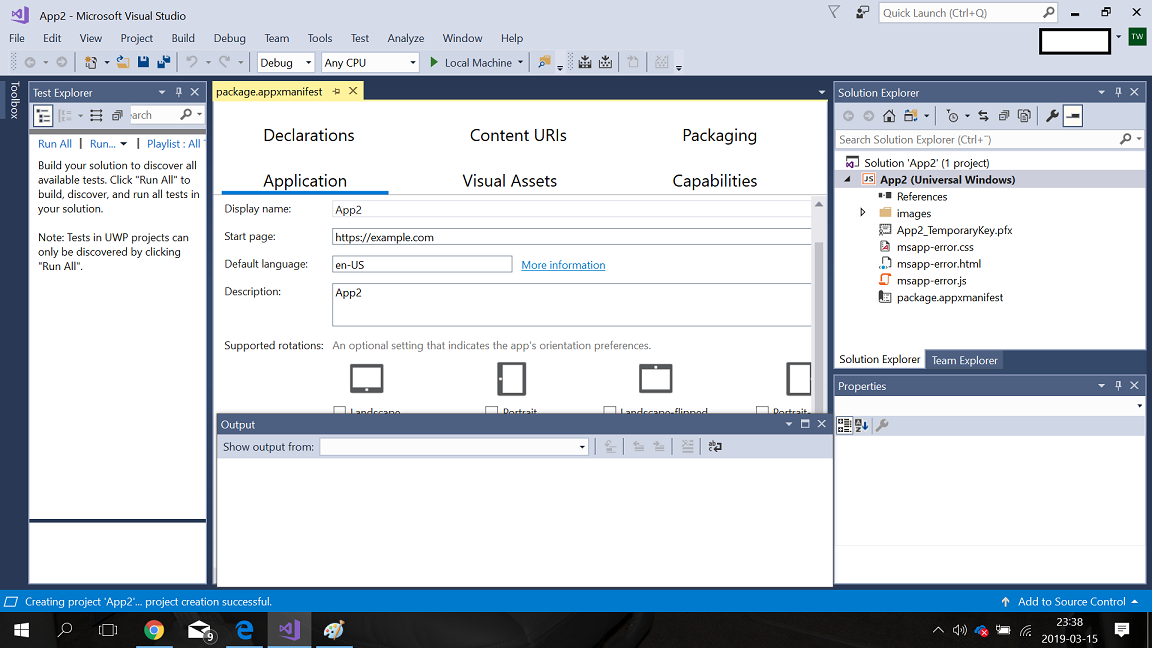Select the References node in Solution Explorer

pyautogui.click(x=921, y=196)
